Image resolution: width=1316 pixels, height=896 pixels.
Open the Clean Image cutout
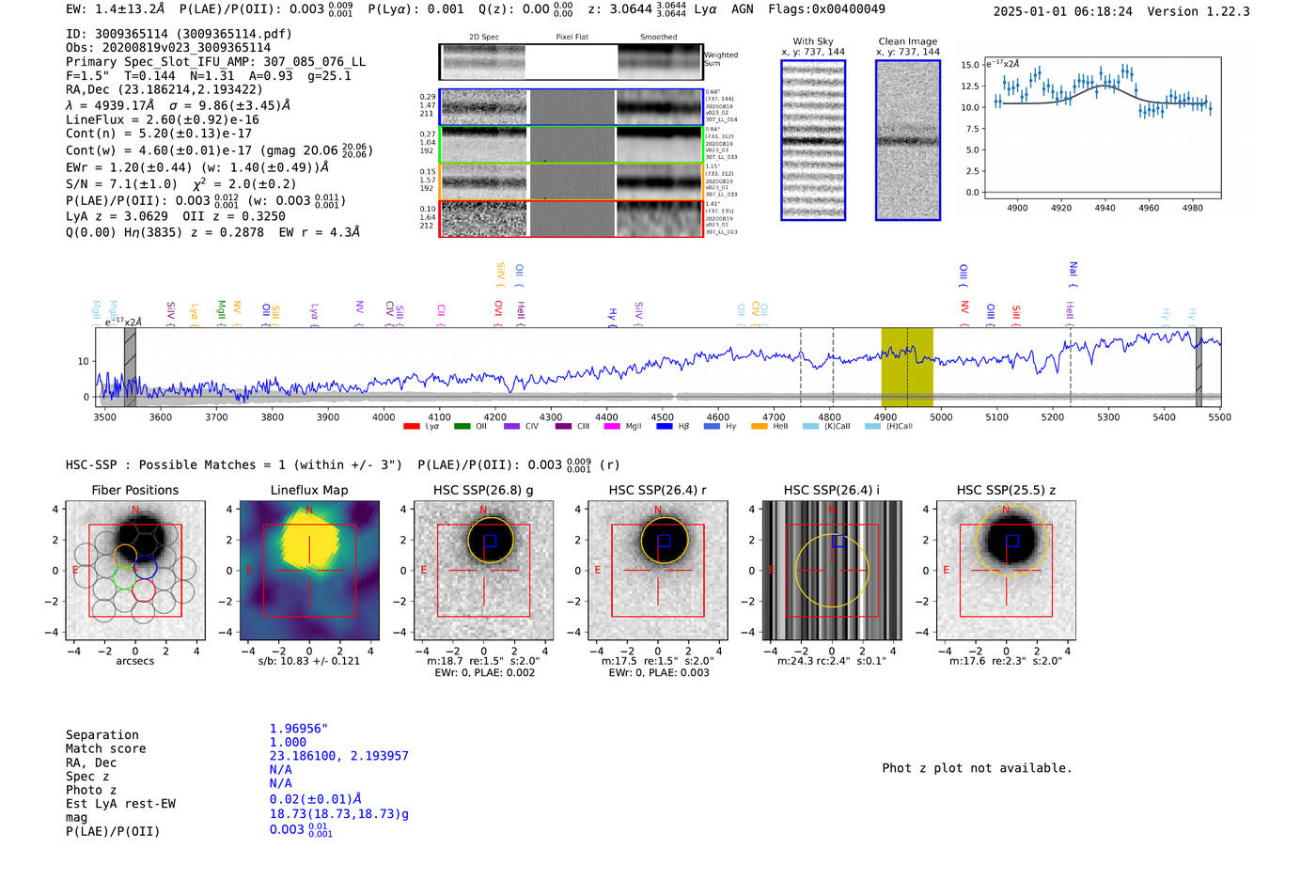(x=908, y=140)
